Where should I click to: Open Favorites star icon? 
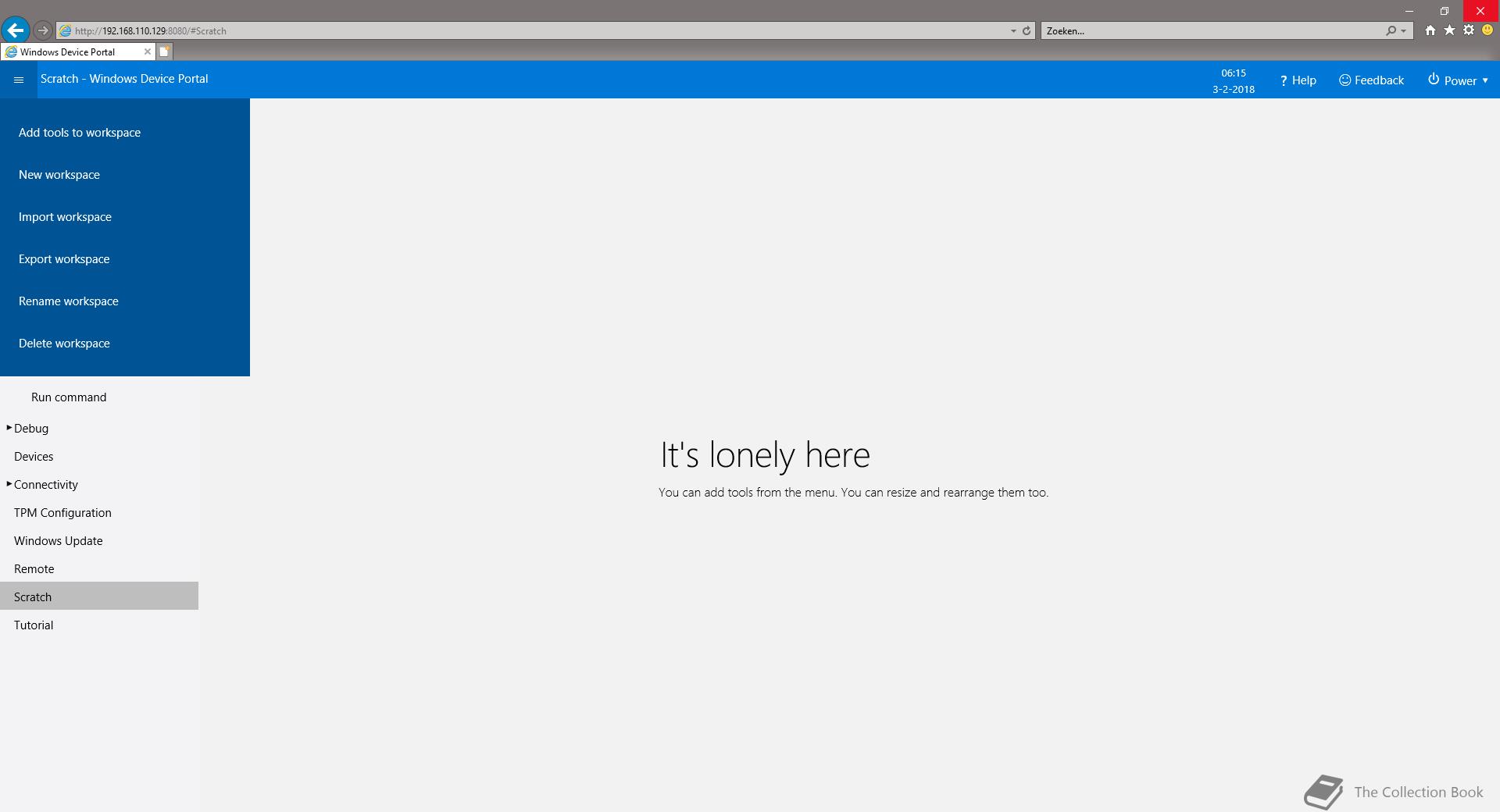click(x=1449, y=30)
